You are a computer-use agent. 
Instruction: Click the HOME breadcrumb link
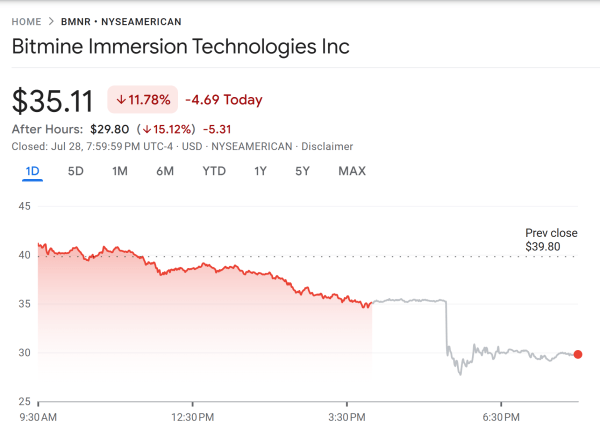[x=27, y=21]
